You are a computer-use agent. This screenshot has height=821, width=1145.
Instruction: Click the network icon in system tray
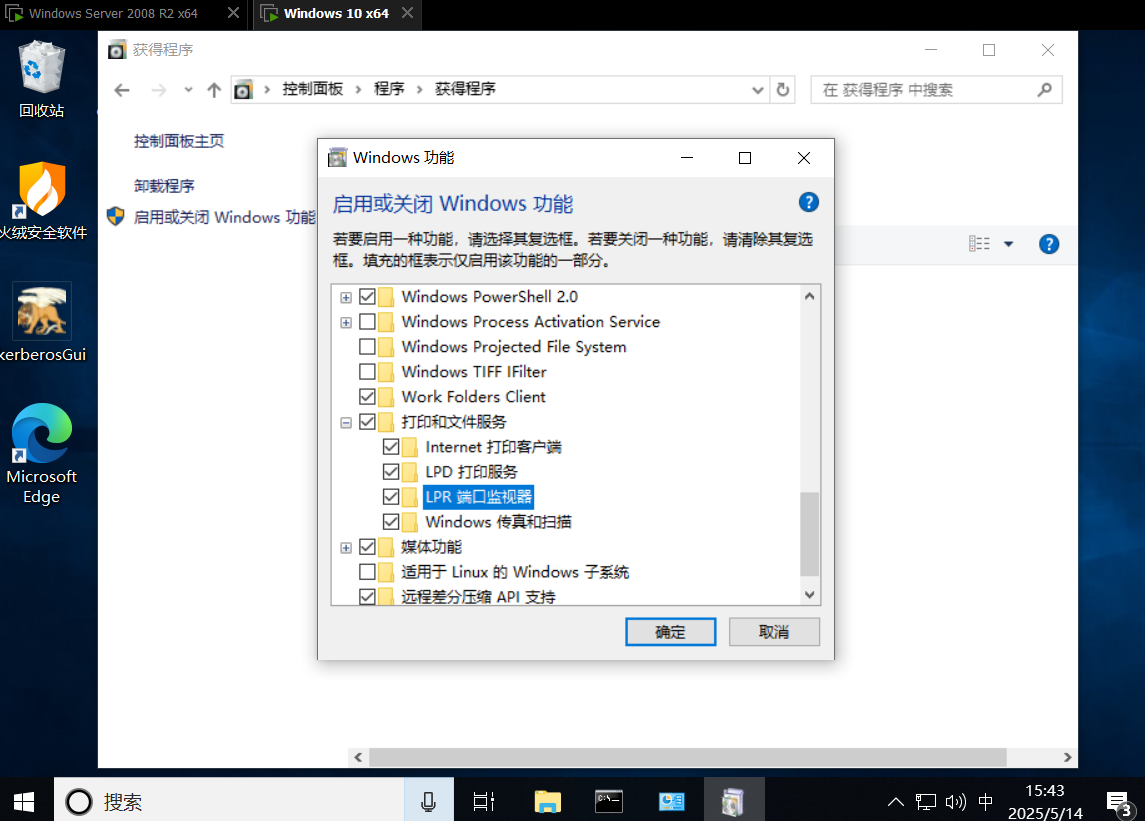(925, 802)
